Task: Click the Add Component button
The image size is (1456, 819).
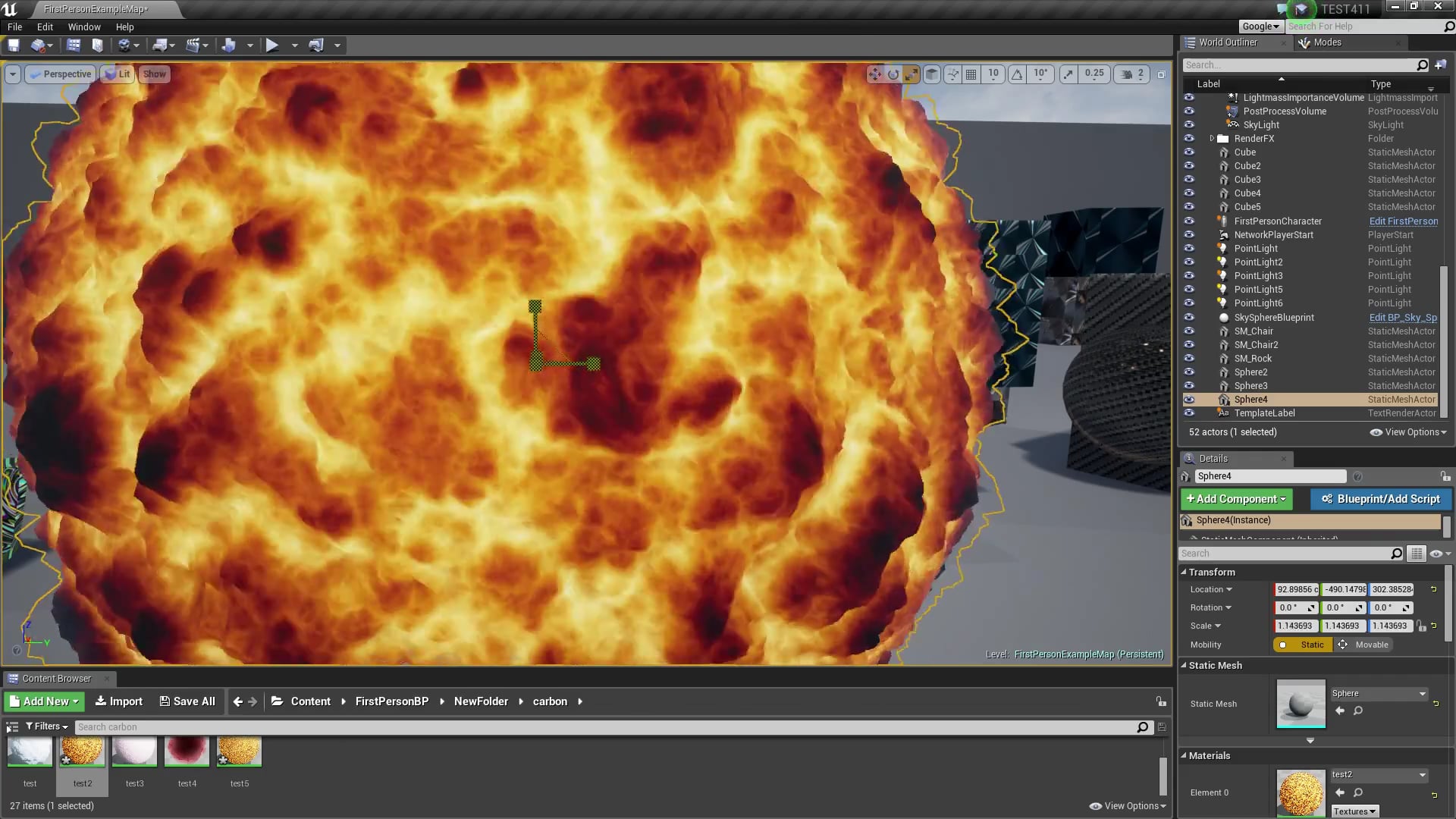Action: (x=1236, y=499)
